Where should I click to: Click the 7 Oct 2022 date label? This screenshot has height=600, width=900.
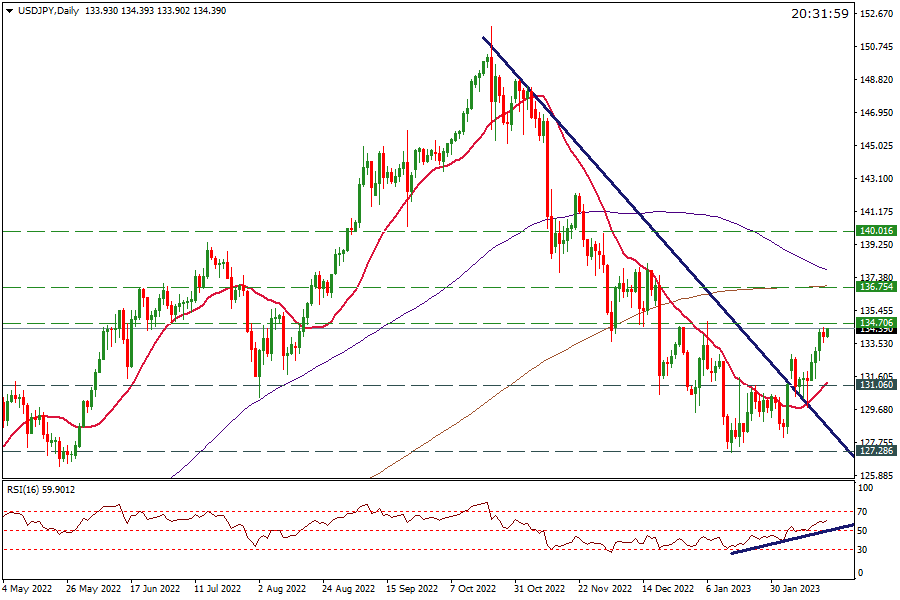(476, 587)
